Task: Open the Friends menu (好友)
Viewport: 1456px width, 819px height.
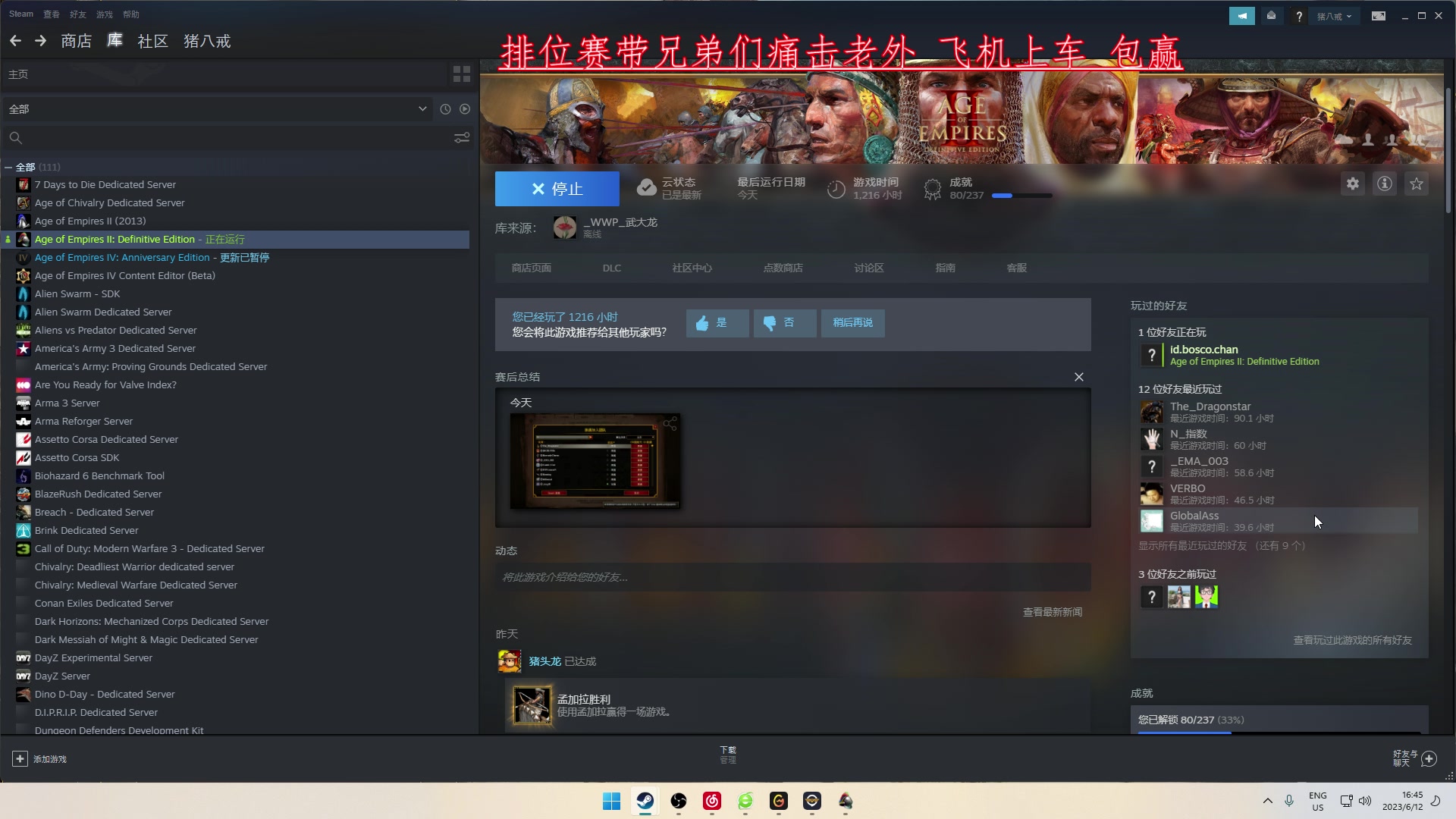Action: click(x=77, y=14)
